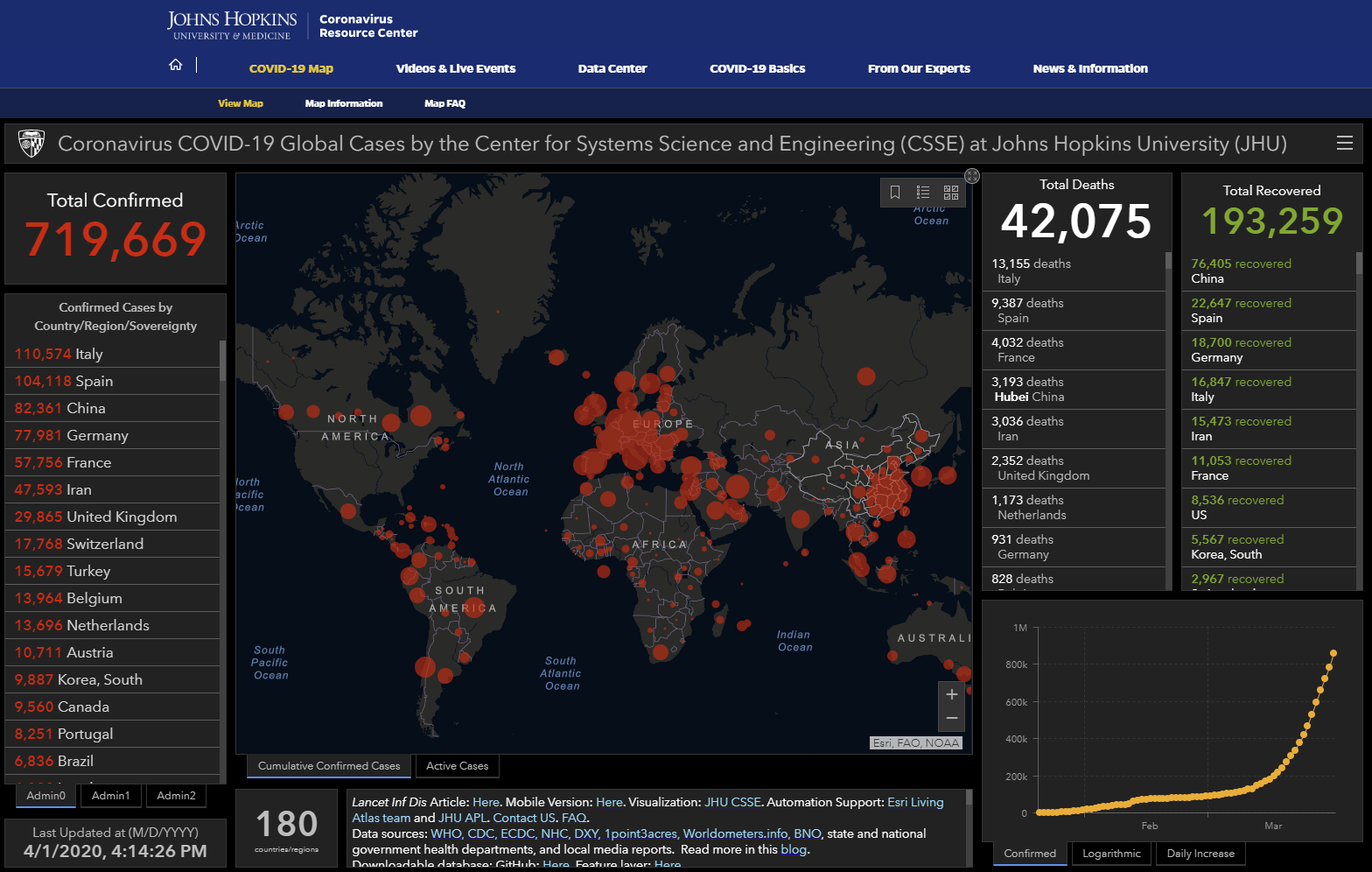
Task: Zoom out on the map
Action: 952,719
